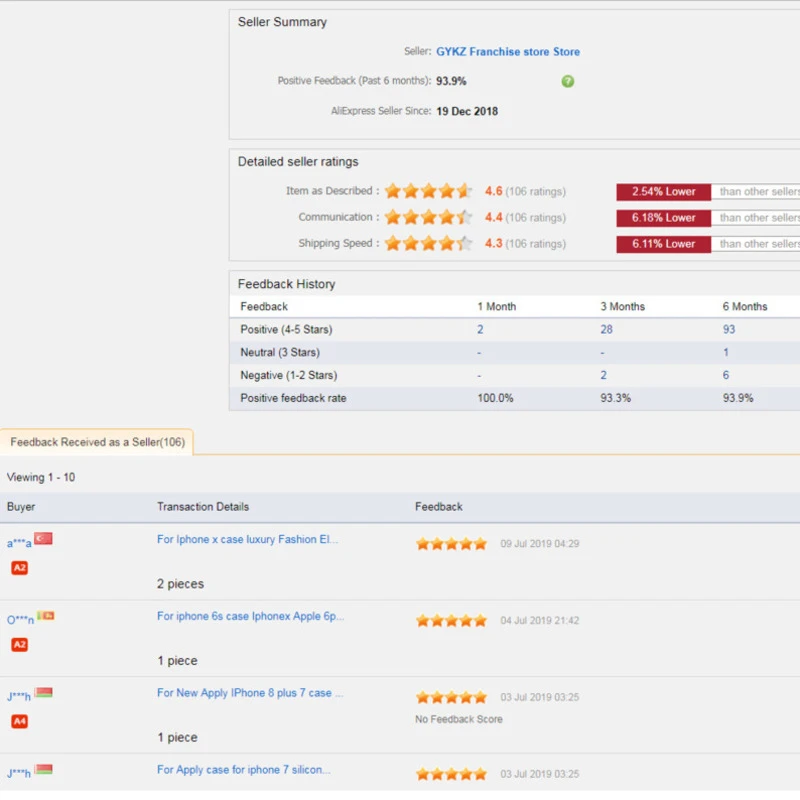Click the Shipping Speed star rating
Image resolution: width=800 pixels, height=800 pixels.
coord(428,243)
